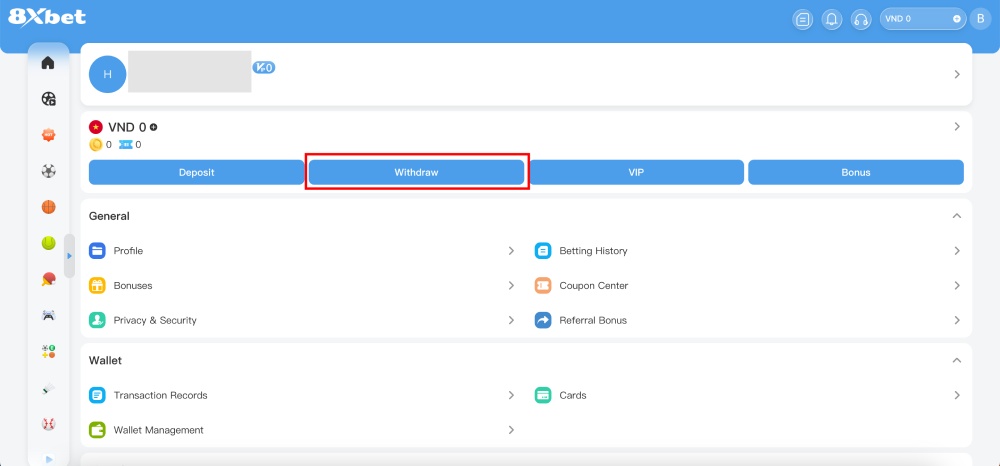Expand the sidebar with the arrow handle
1000x466 pixels.
tap(70, 256)
